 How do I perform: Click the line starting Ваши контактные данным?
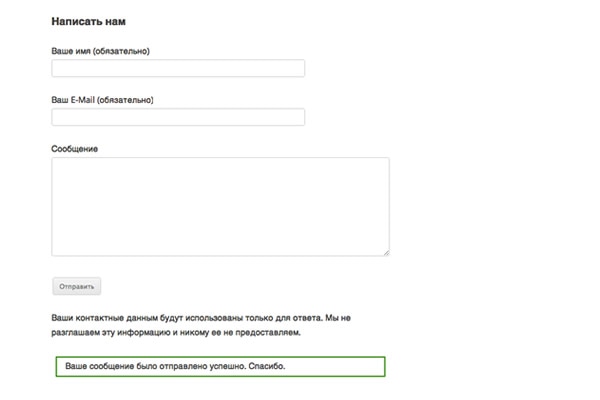(x=200, y=318)
